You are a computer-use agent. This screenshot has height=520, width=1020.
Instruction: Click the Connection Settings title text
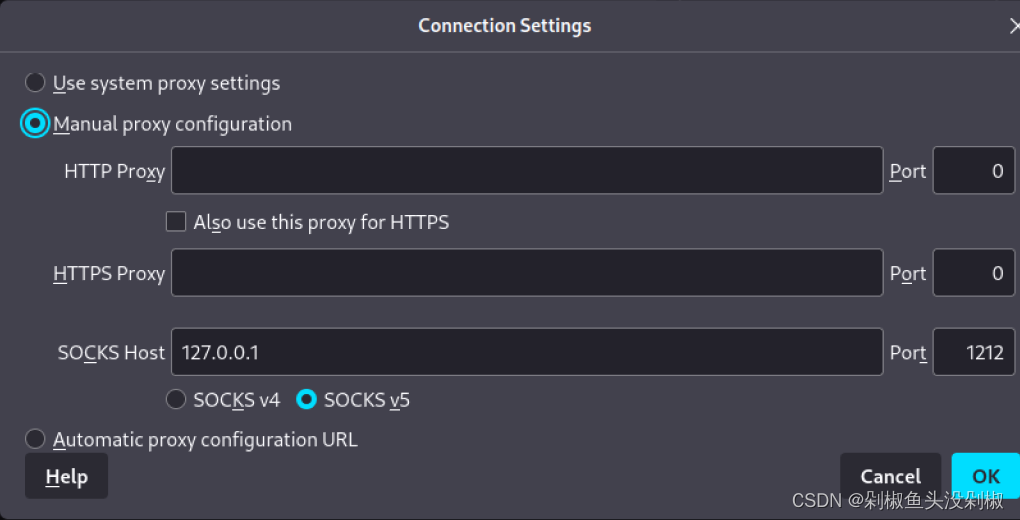(x=505, y=26)
